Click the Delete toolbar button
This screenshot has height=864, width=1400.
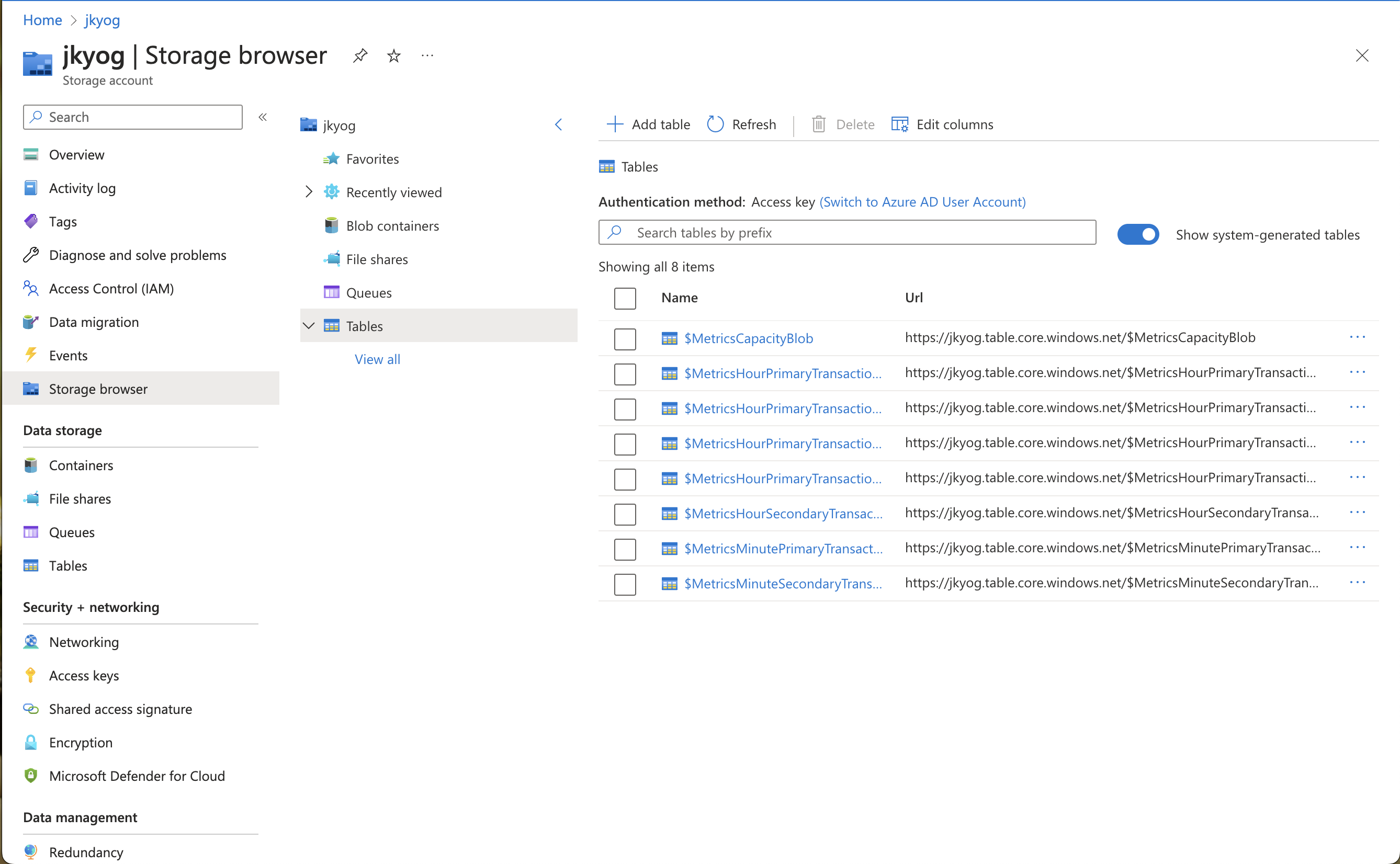[x=843, y=124]
